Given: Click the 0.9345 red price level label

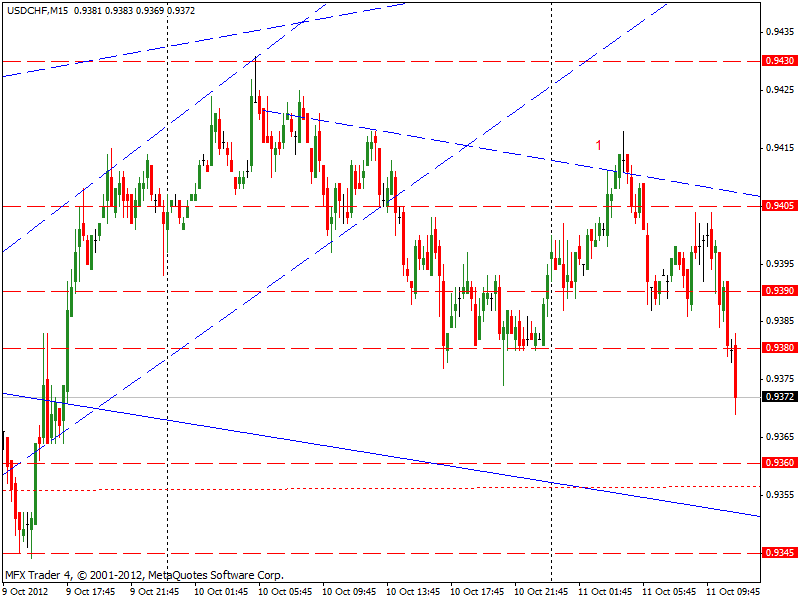Looking at the screenshot, I should [x=780, y=553].
